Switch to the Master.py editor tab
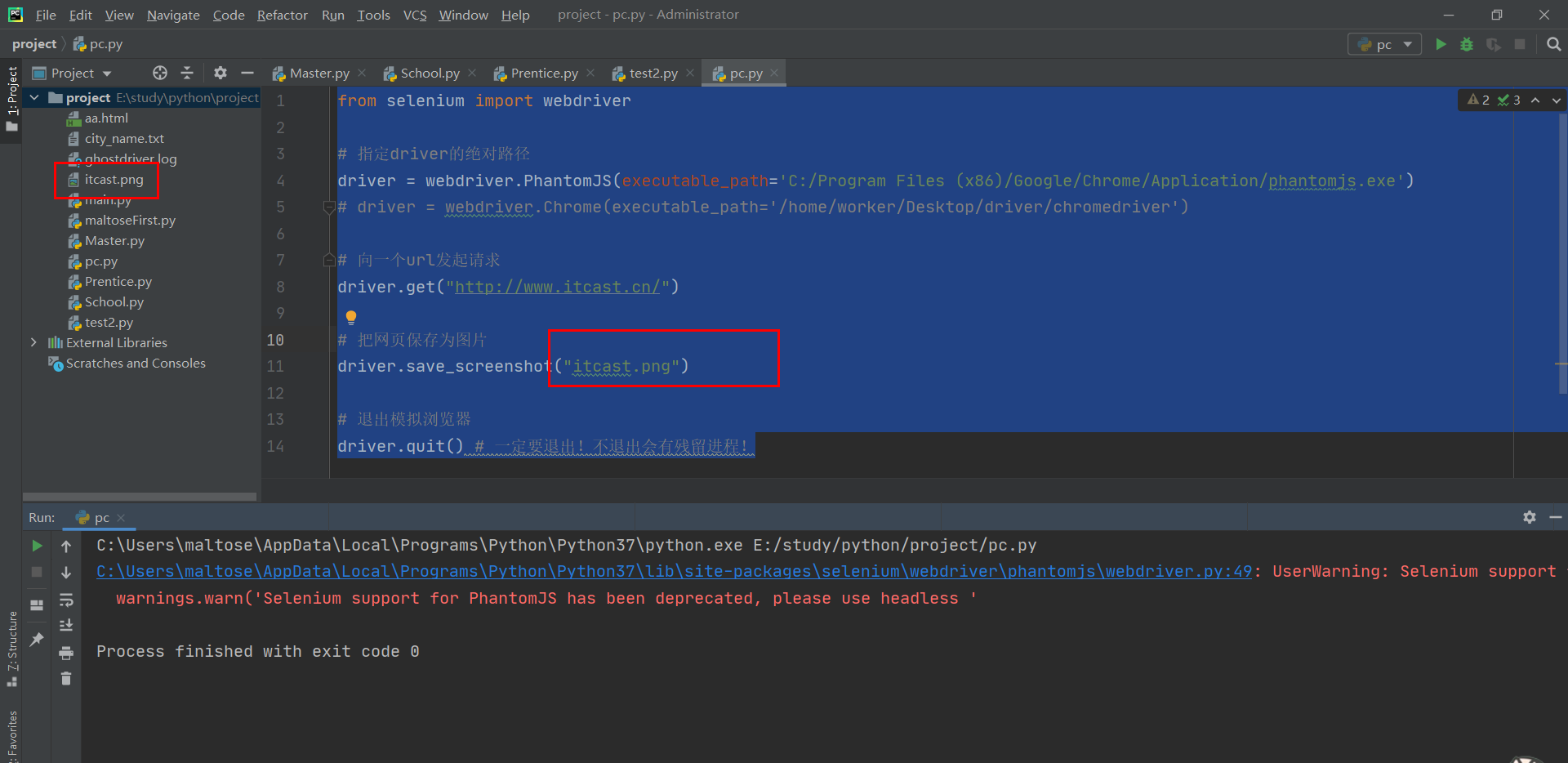Screen dimensions: 1568x763 pos(319,73)
